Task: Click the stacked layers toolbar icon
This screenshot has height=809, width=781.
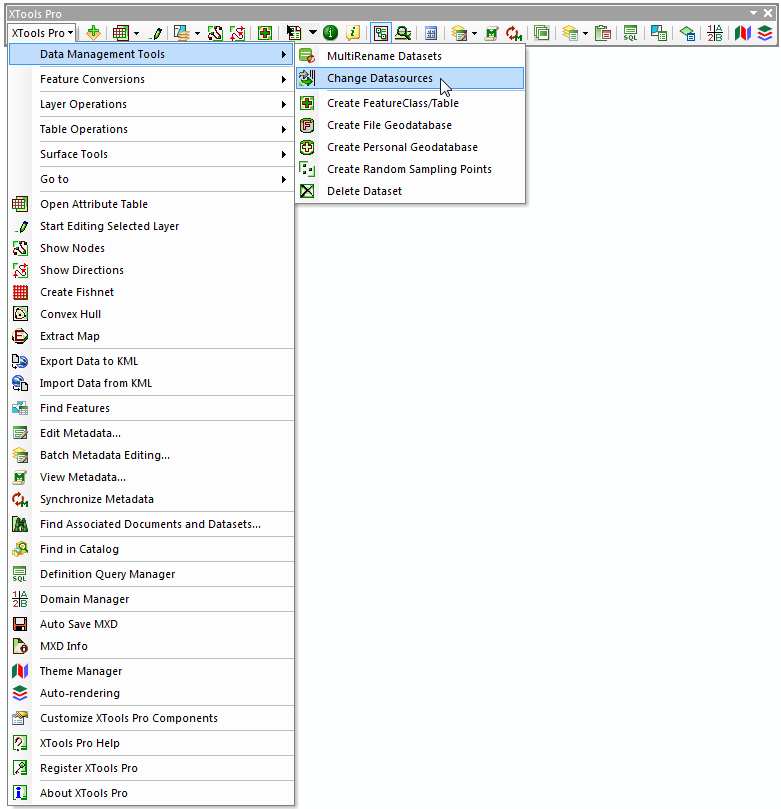Action: pyautogui.click(x=182, y=33)
